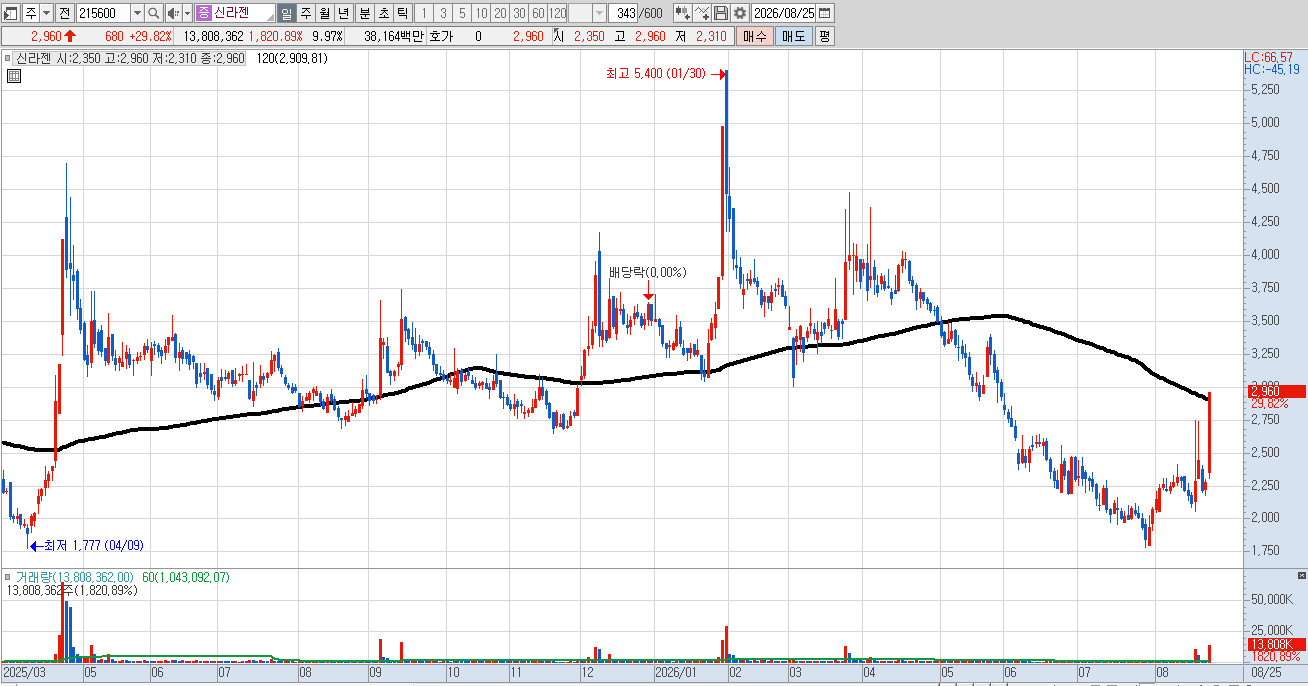The width and height of the screenshot is (1308, 686).
Task: Click the 배당락(0.00%) dividend marker
Action: (648, 272)
